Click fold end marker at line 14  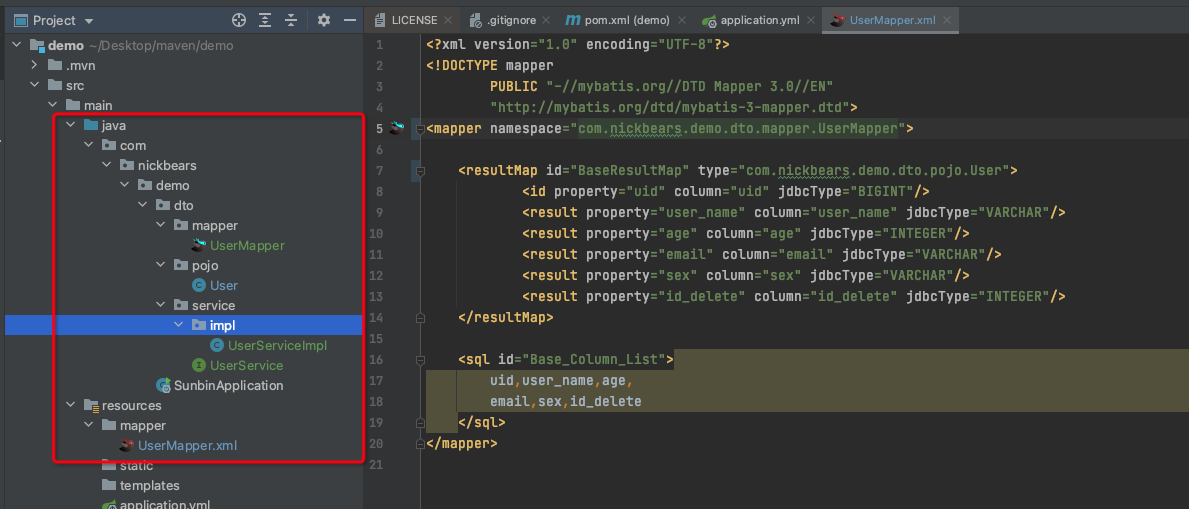pyautogui.click(x=419, y=317)
